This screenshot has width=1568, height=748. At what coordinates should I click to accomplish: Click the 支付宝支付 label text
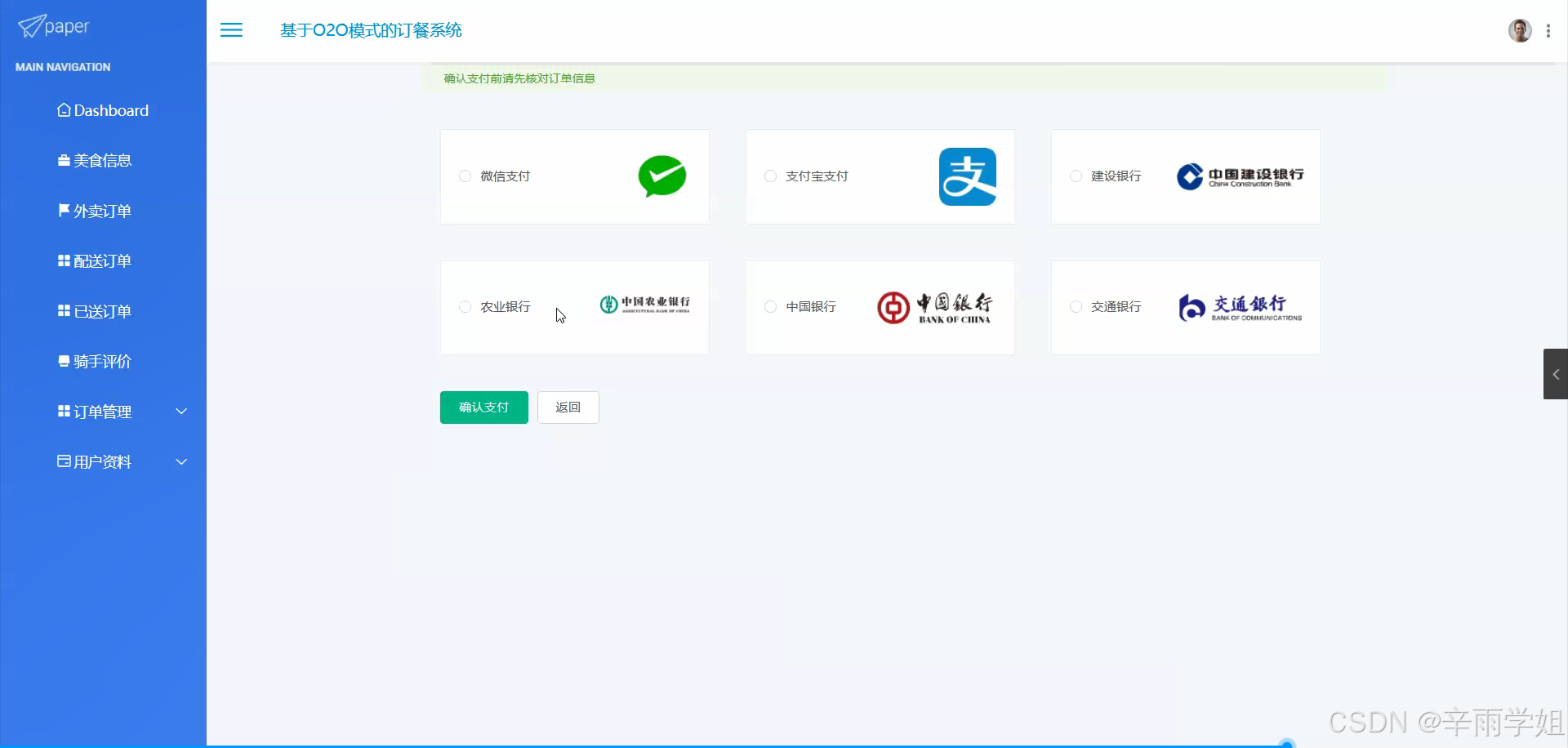(817, 176)
